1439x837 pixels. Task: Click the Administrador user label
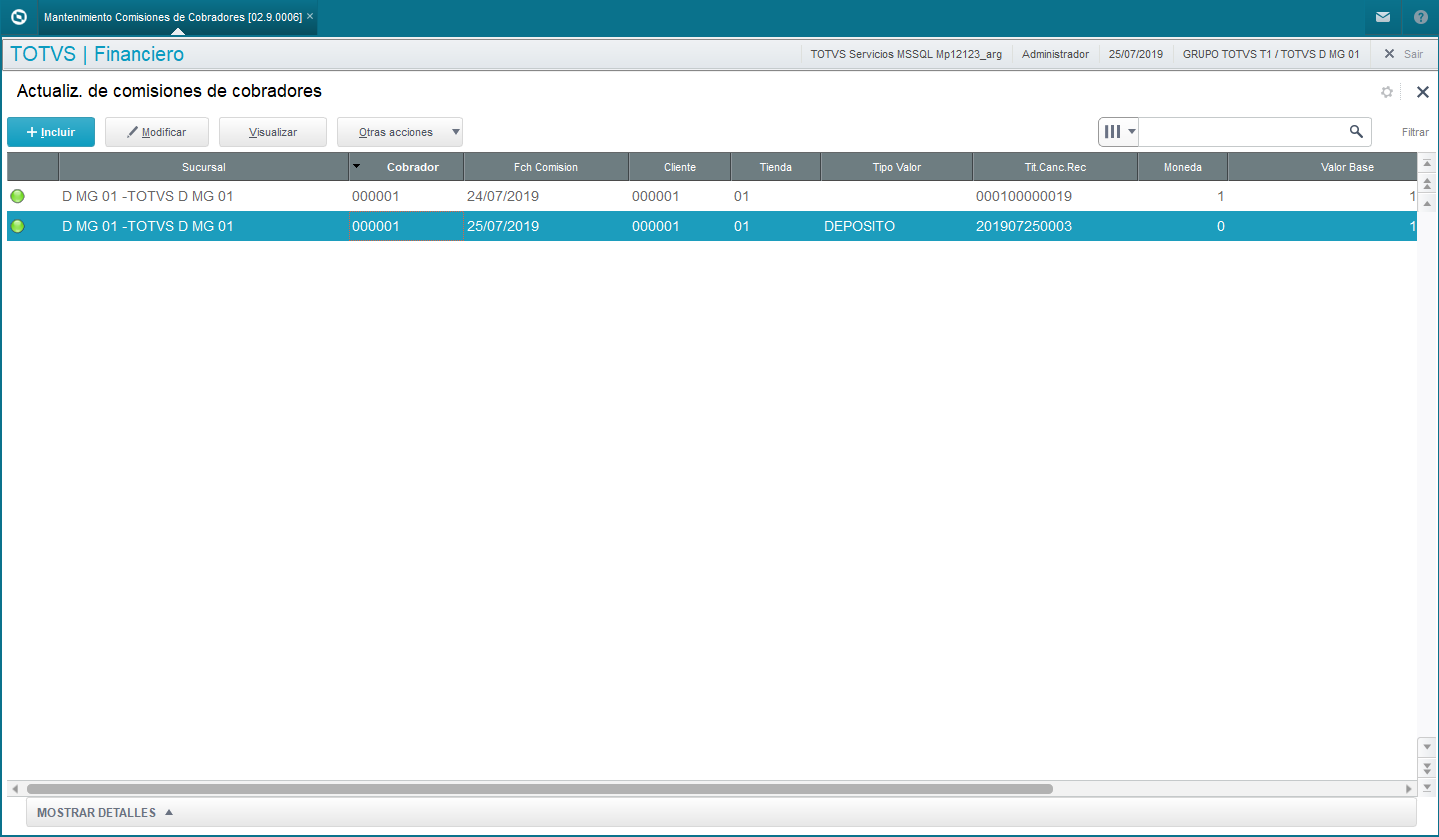point(1055,54)
